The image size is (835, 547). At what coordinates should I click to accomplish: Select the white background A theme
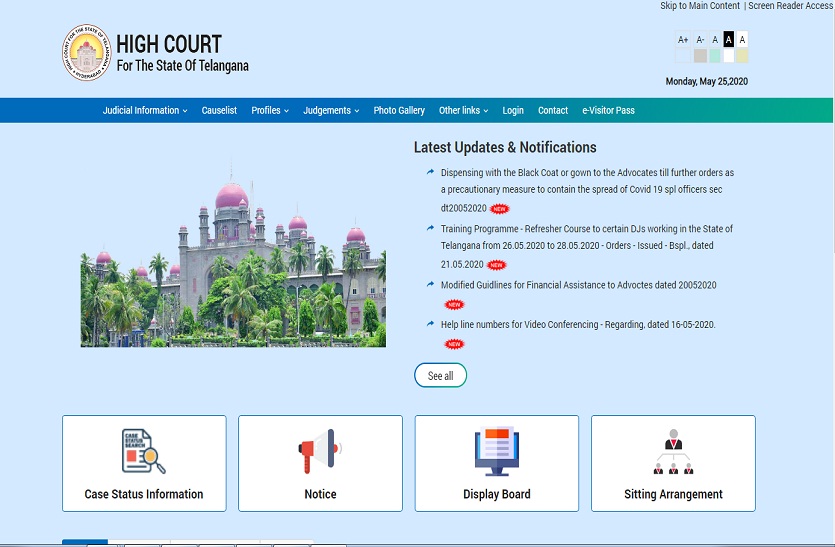coord(742,40)
